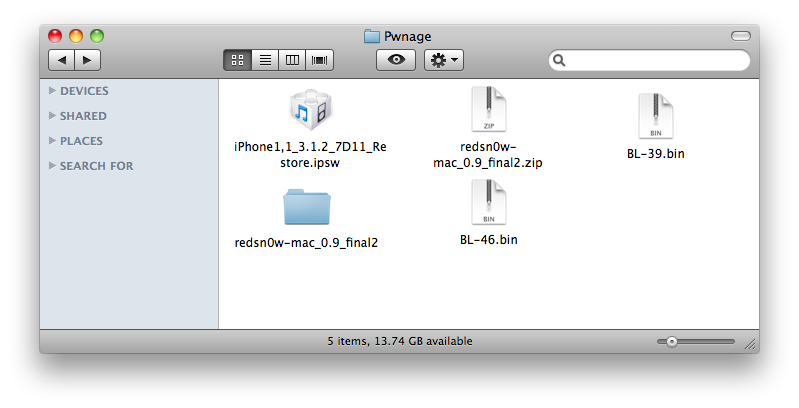This screenshot has height=408, width=799.
Task: Click the magnifying glass search icon
Action: click(x=559, y=60)
